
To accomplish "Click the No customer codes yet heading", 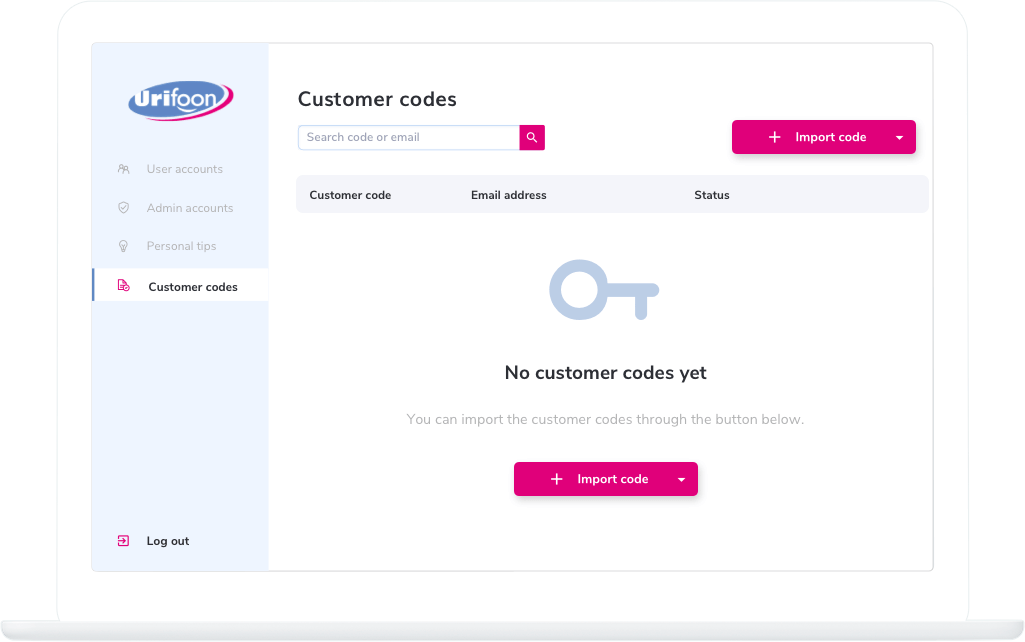I will coord(605,373).
